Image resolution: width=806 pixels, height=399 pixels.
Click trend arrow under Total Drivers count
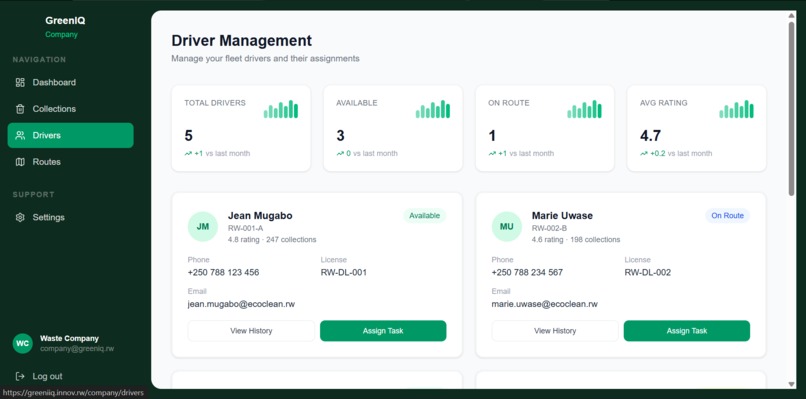[x=188, y=153]
